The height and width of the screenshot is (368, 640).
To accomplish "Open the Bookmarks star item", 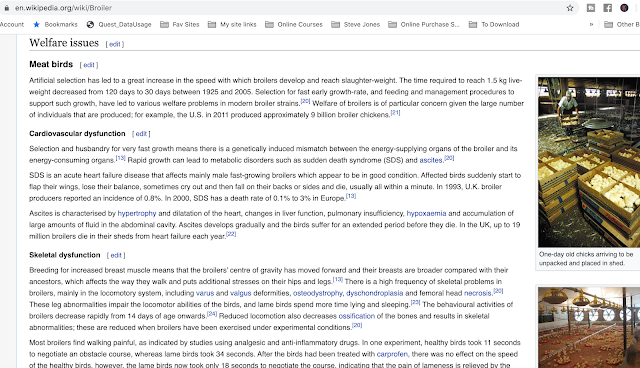I will [x=55, y=24].
